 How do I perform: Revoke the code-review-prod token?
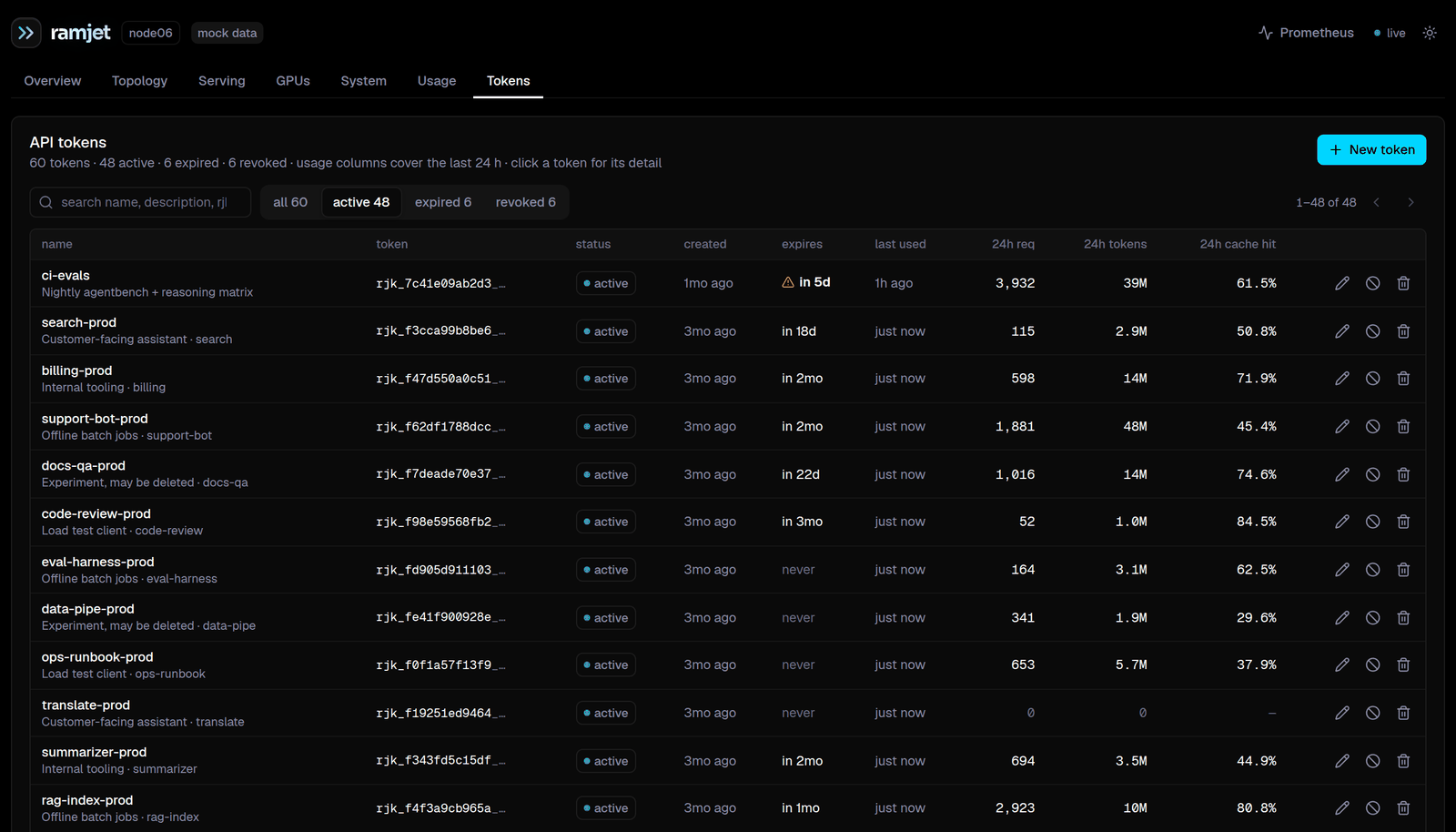(x=1373, y=522)
